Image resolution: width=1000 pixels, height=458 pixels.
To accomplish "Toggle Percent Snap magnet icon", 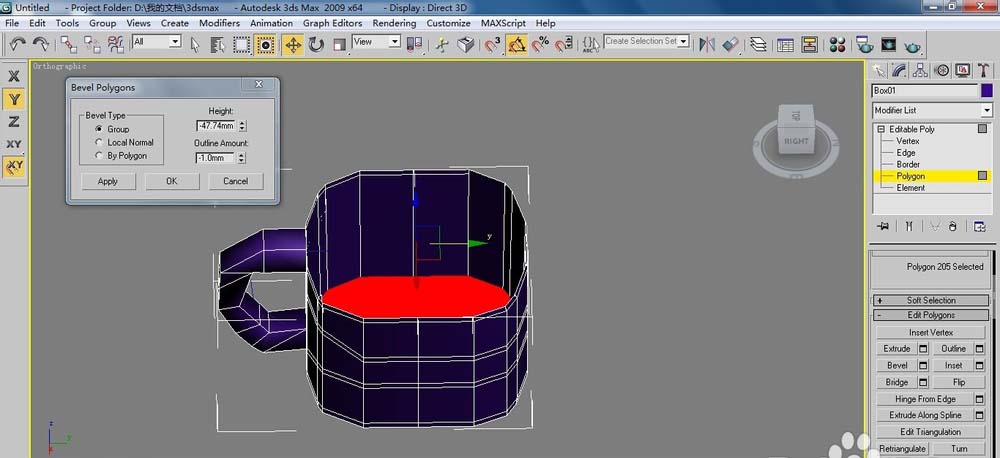I will (540, 45).
